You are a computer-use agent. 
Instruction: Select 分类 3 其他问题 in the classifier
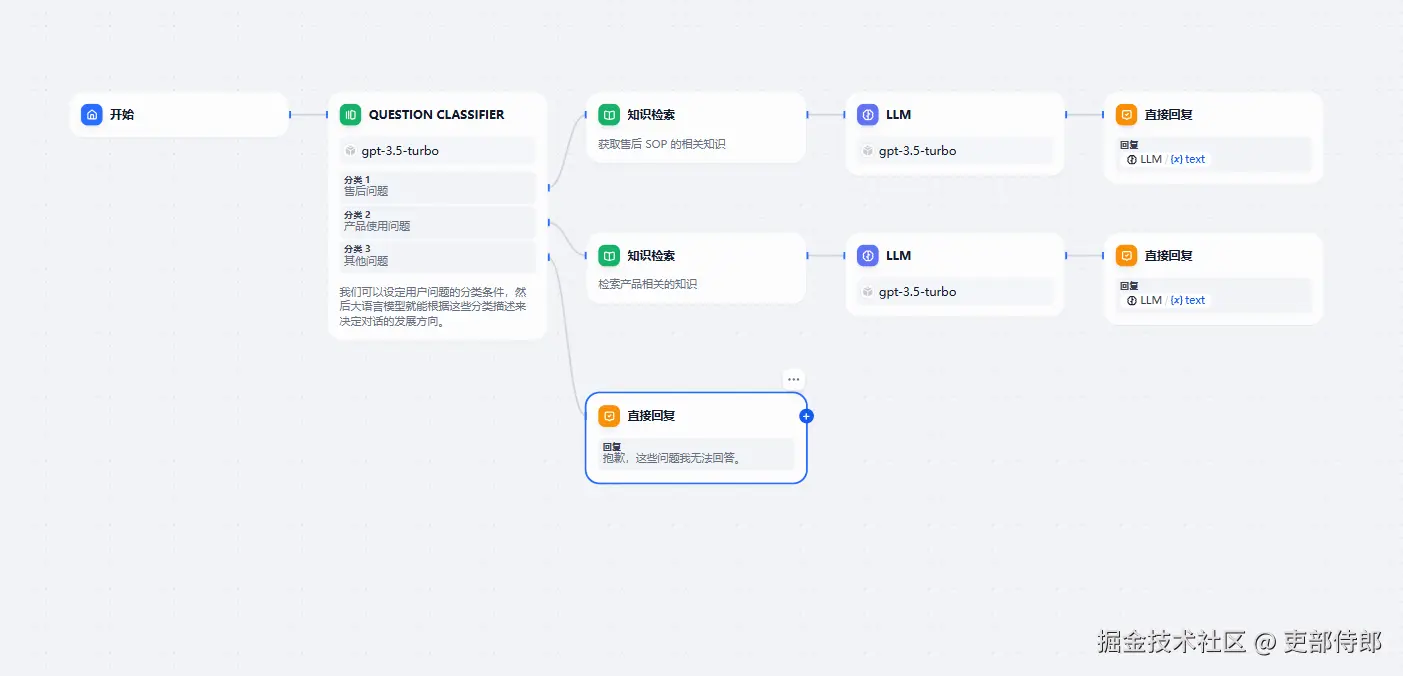tap(438, 256)
